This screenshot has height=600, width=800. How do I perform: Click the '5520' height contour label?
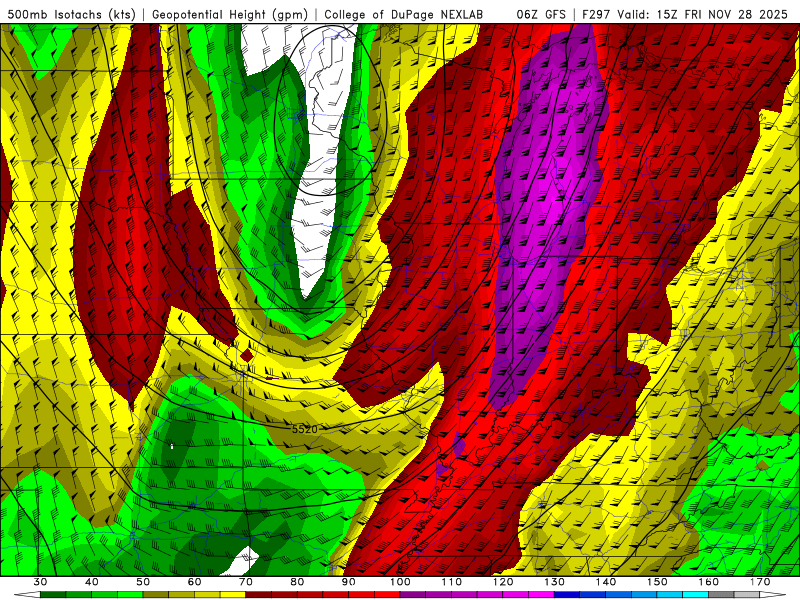tap(305, 430)
